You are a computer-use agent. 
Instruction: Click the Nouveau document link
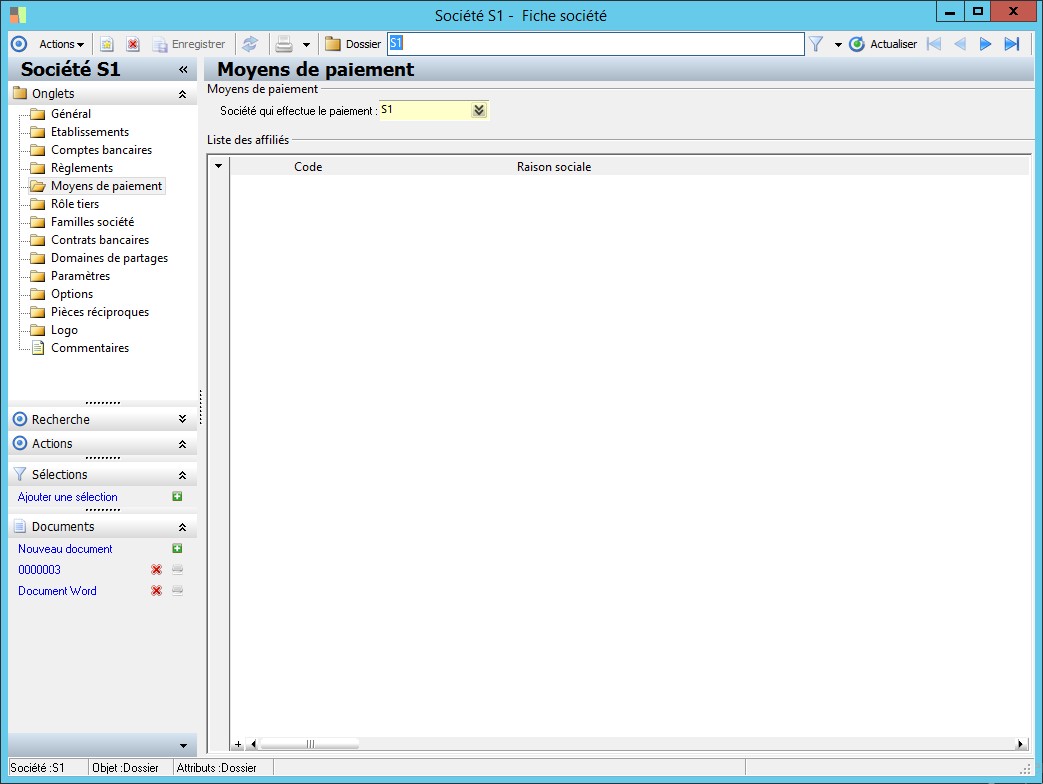pyautogui.click(x=65, y=549)
